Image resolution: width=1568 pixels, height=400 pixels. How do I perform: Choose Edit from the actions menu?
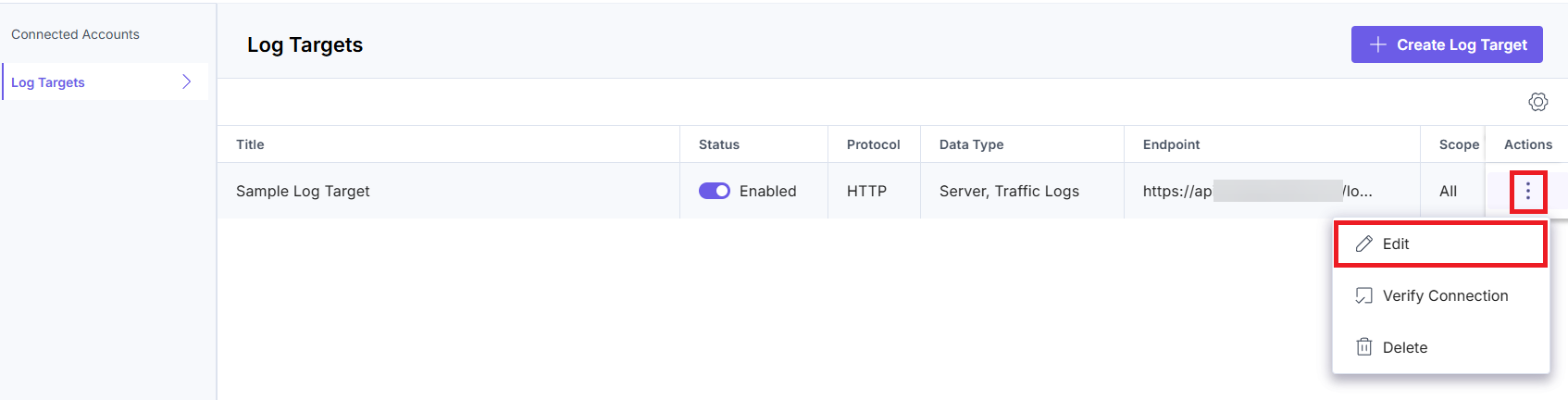pos(1440,244)
